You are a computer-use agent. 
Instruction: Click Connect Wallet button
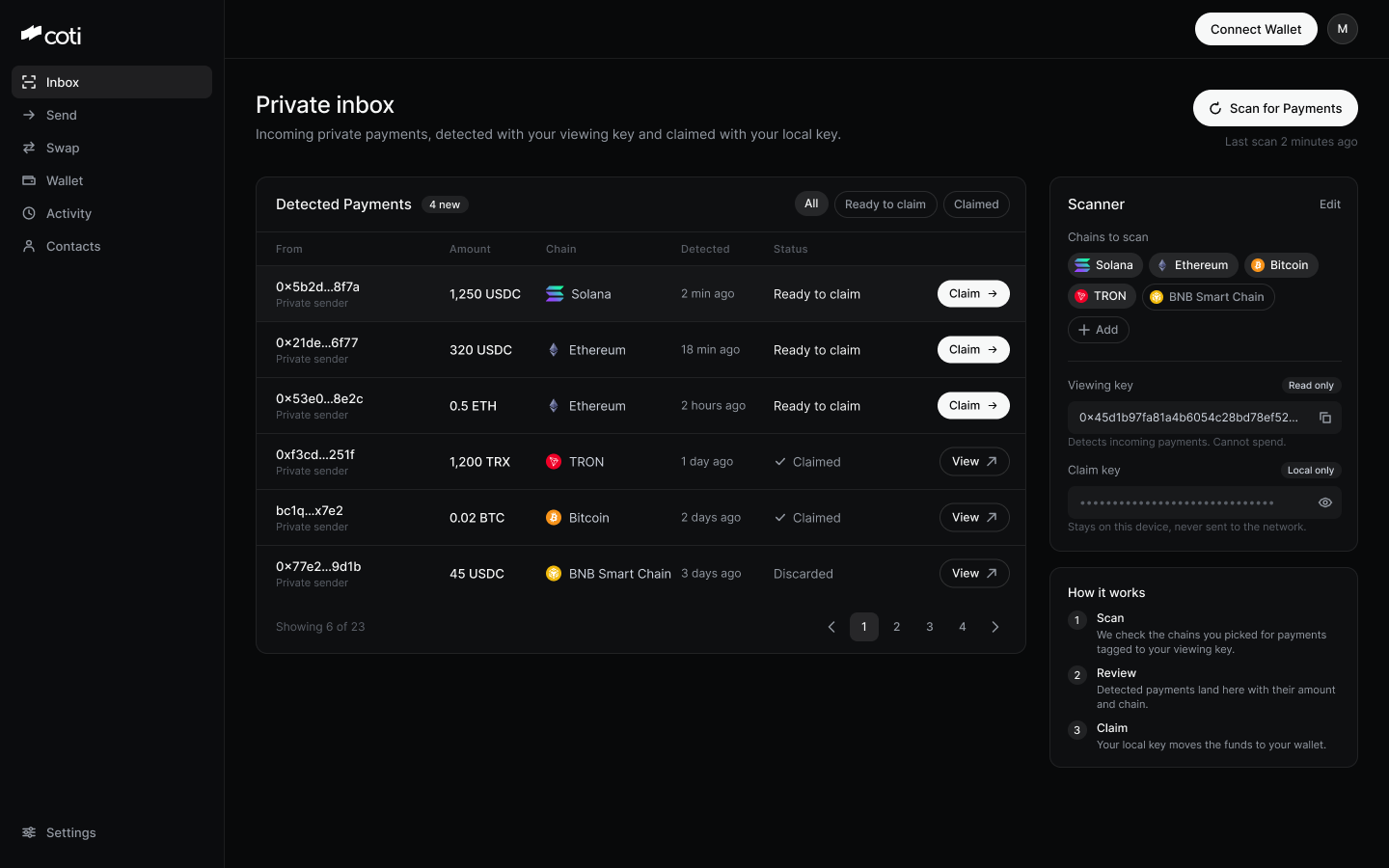point(1256,29)
